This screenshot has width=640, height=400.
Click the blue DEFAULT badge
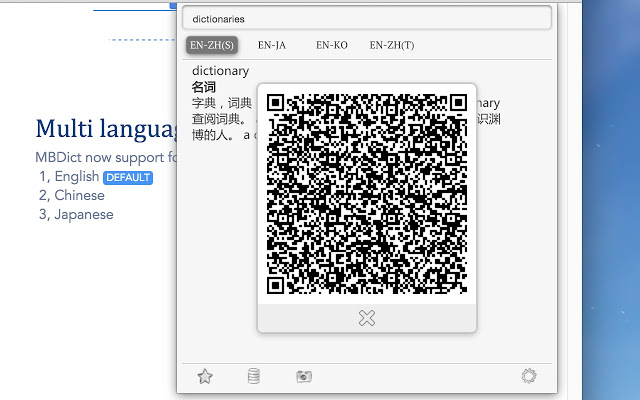128,178
